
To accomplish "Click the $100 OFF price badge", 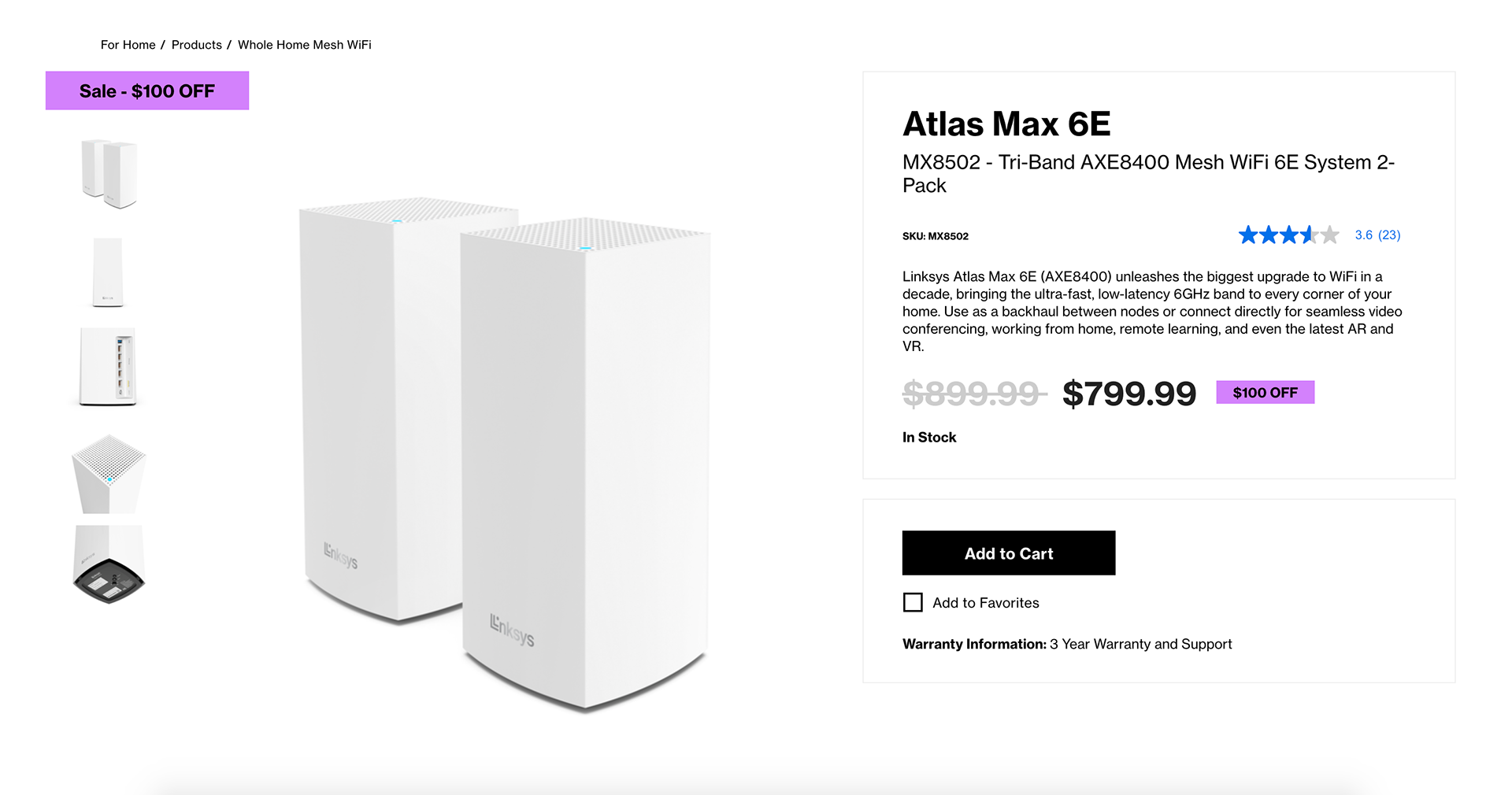I will [x=1265, y=393].
